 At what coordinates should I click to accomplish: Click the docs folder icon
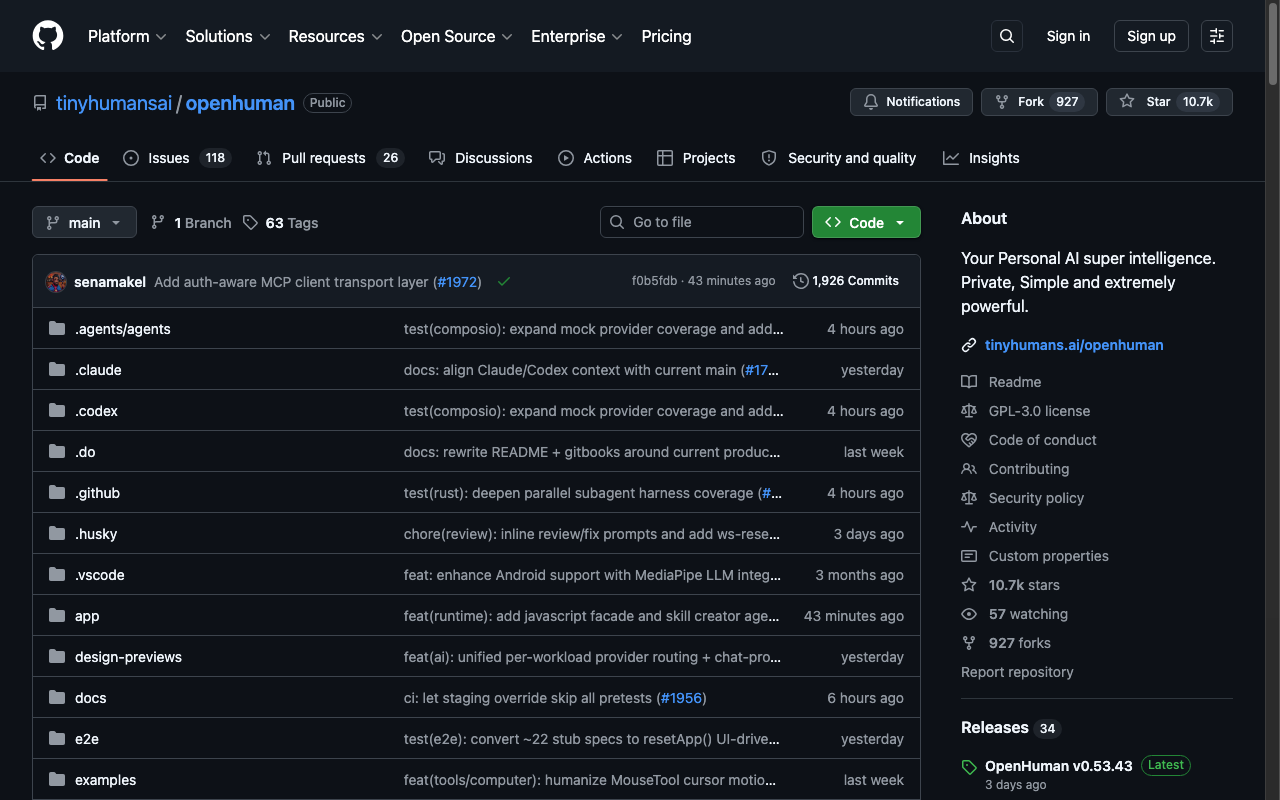tap(57, 698)
